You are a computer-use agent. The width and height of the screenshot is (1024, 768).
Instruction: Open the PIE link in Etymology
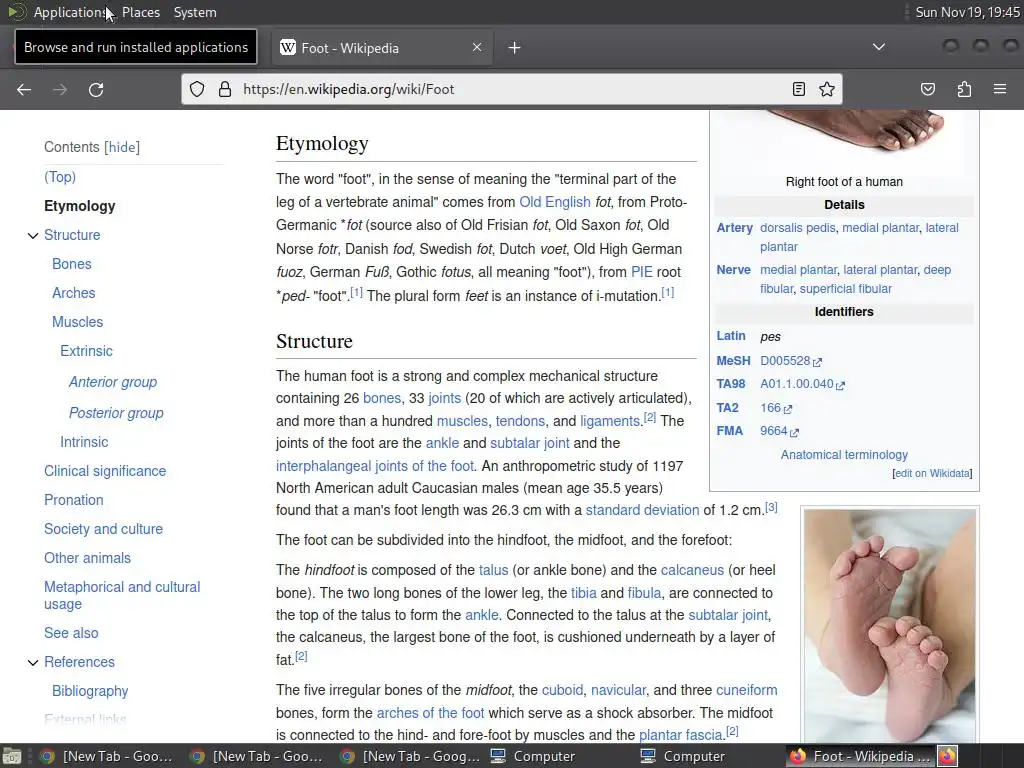[x=641, y=272]
